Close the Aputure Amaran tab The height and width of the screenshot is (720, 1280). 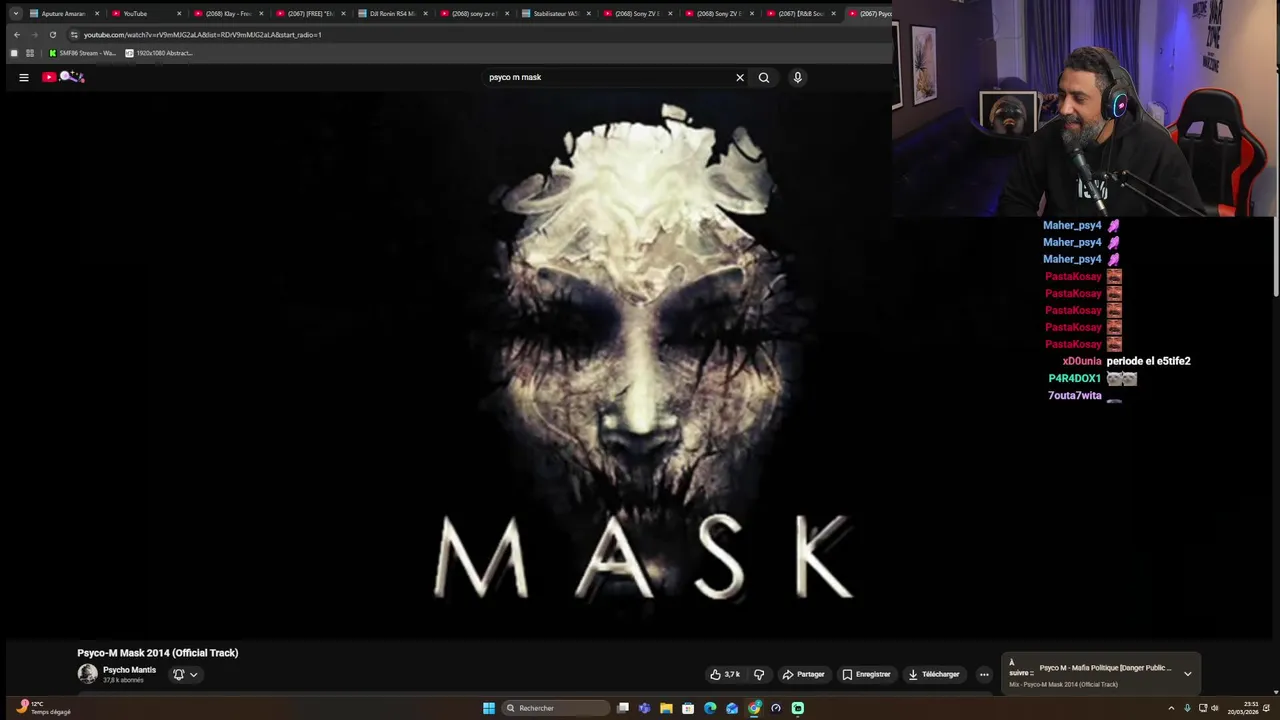pos(97,14)
